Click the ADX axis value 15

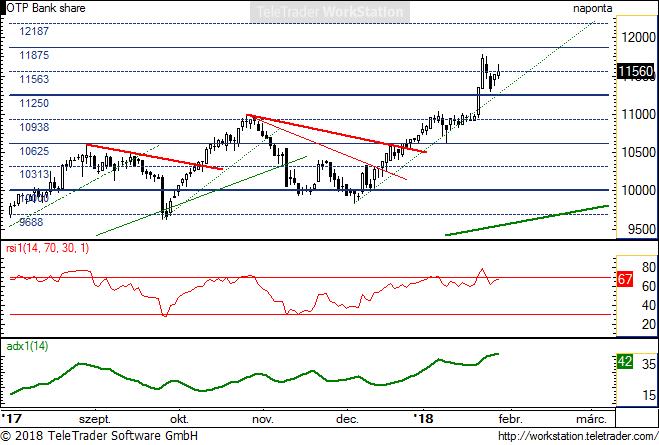(648, 395)
